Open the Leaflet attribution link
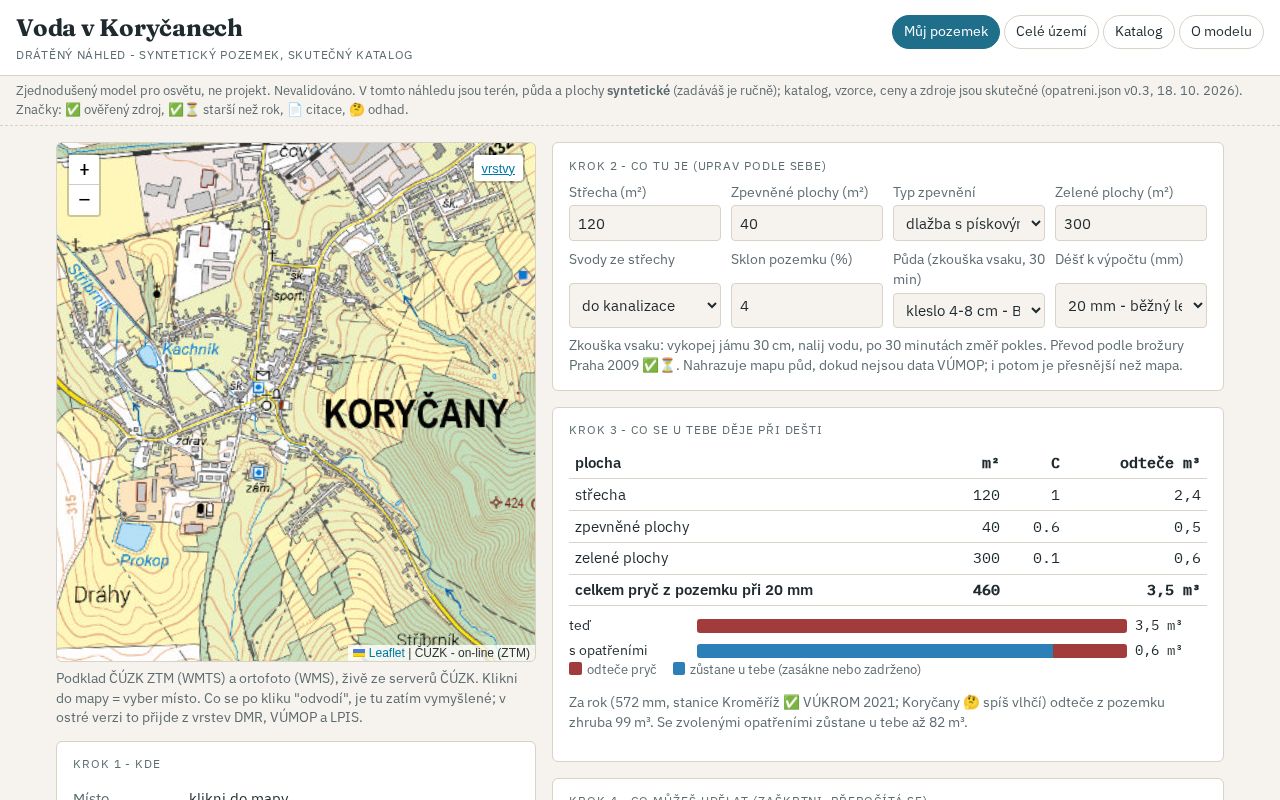This screenshot has height=800, width=1280. 386,653
